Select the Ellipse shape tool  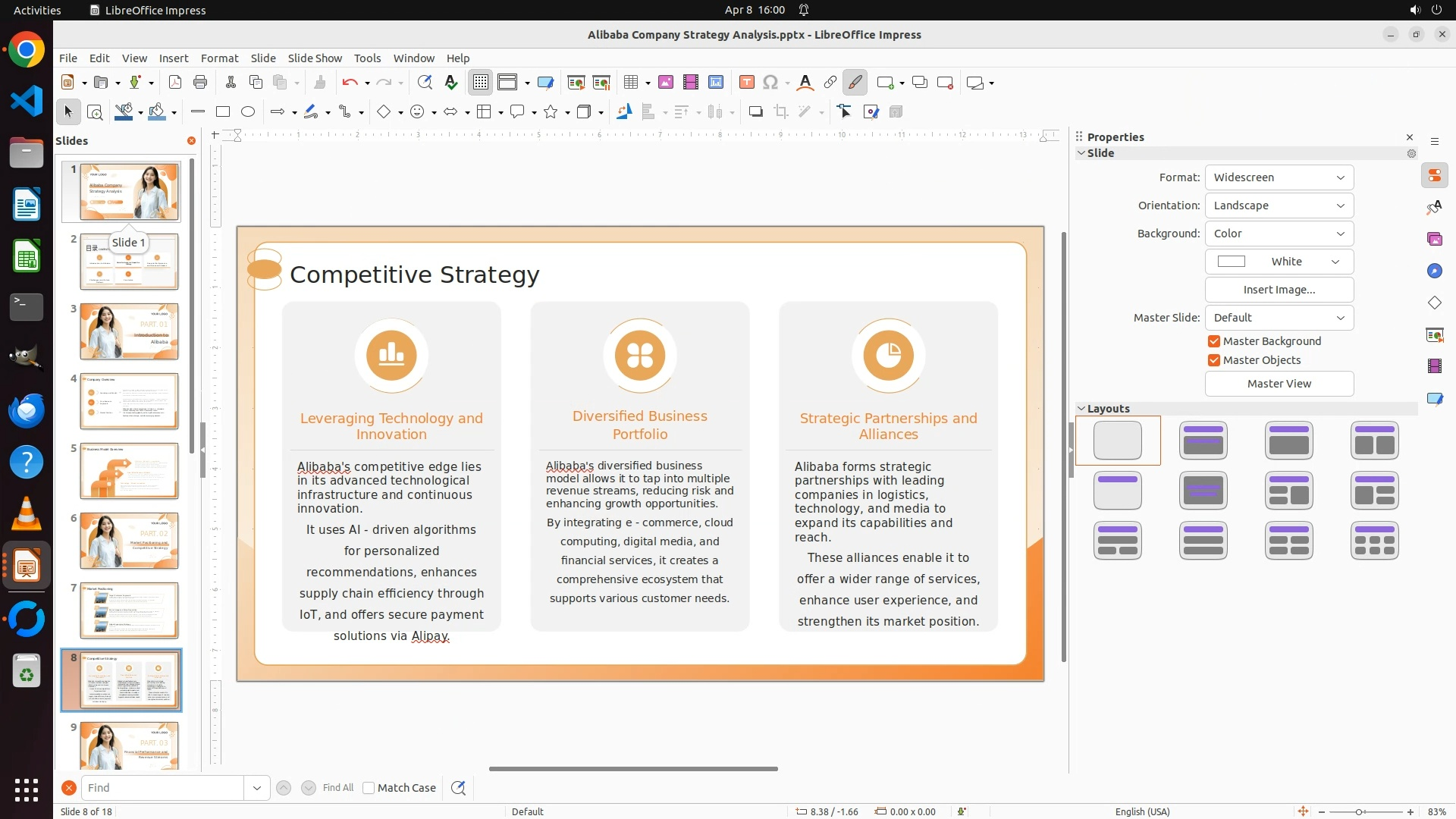point(248,112)
